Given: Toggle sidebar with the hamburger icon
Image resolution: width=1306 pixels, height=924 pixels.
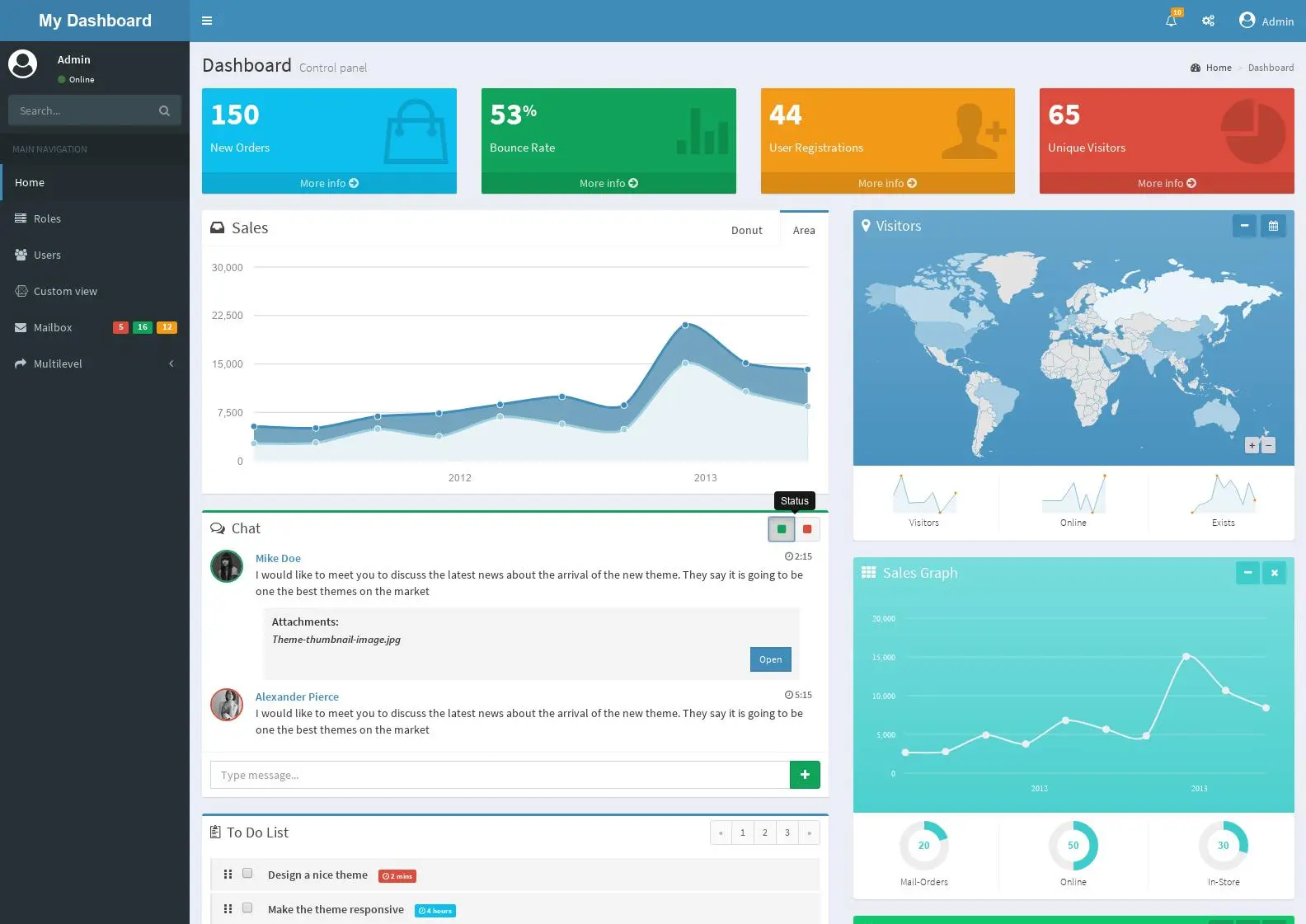Looking at the screenshot, I should 207,21.
